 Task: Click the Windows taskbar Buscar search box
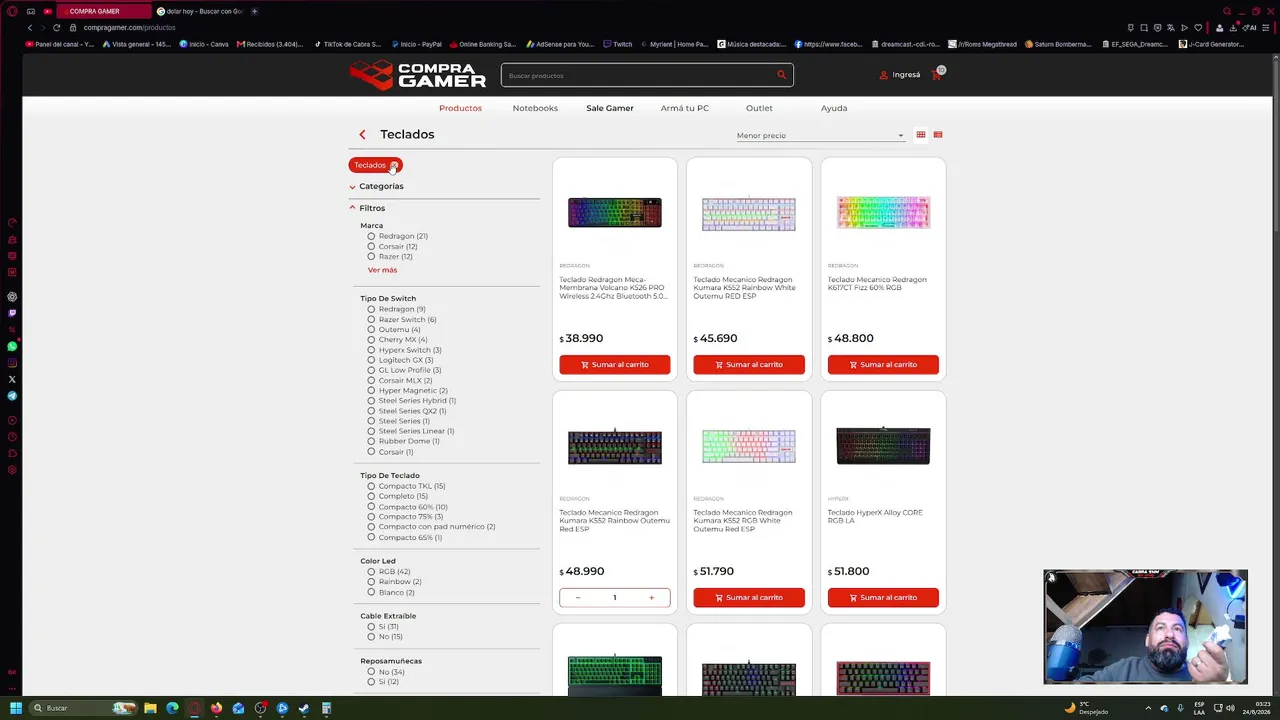pyautogui.click(x=82, y=708)
